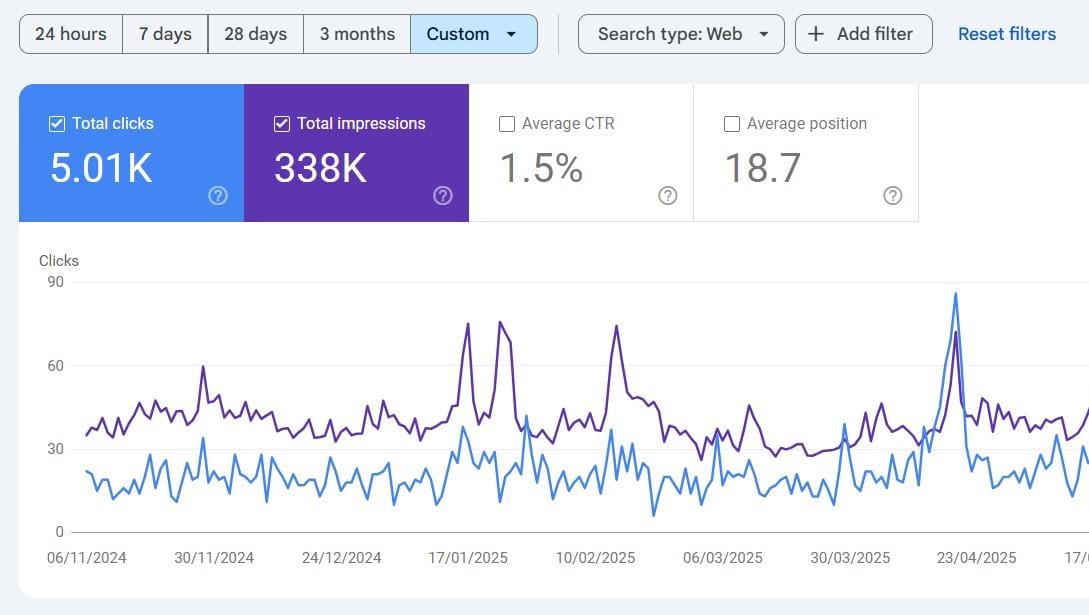Viewport: 1089px width, 615px height.
Task: Click the plus icon in Add filter
Action: [816, 34]
